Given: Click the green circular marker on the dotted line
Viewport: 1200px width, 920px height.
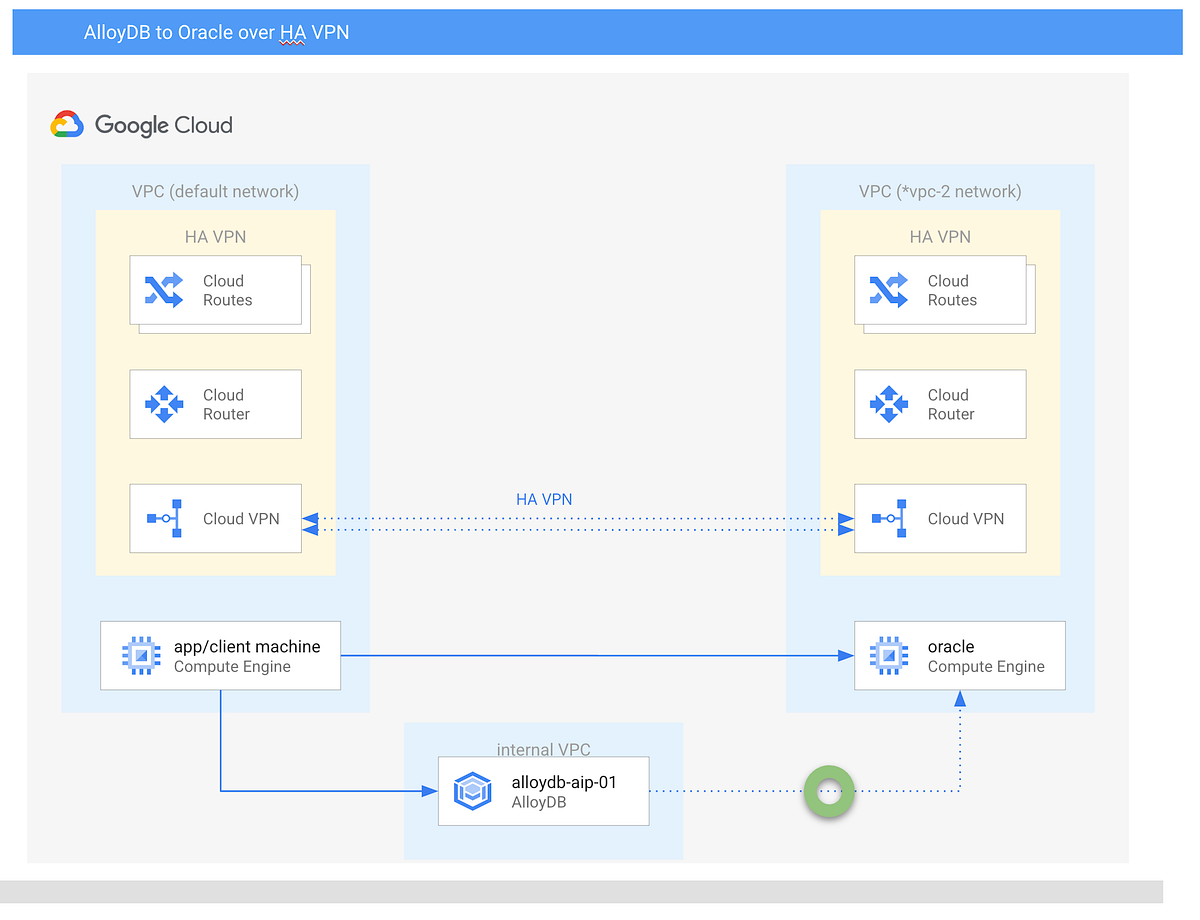Looking at the screenshot, I should click(x=829, y=791).
